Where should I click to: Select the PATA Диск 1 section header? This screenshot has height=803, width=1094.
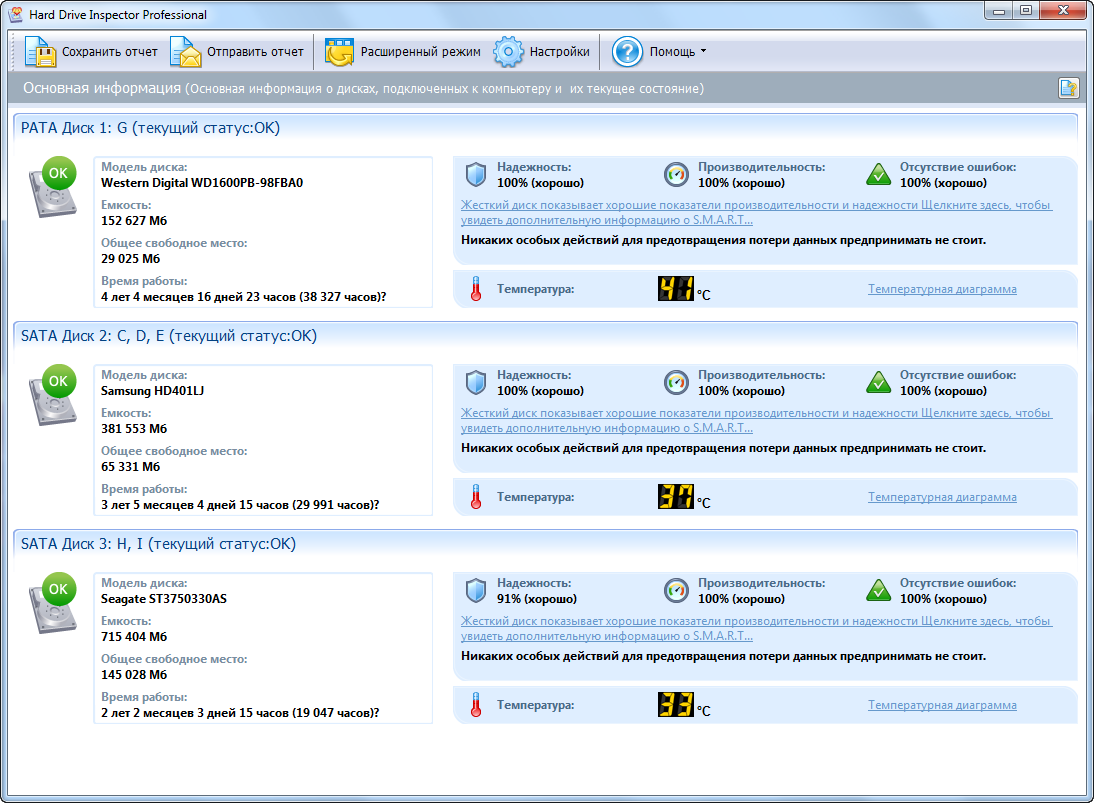coord(150,126)
